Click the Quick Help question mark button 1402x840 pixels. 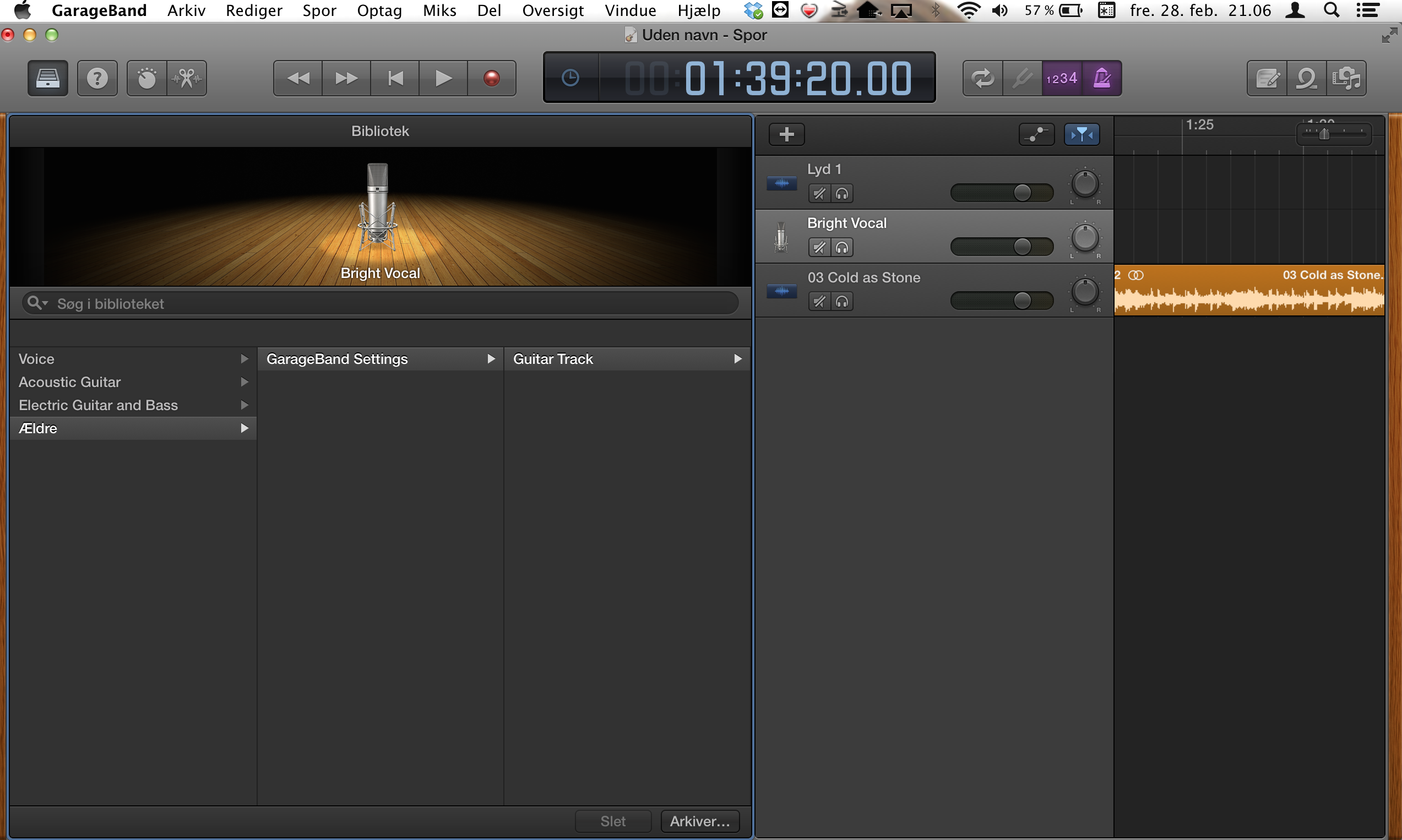click(x=97, y=78)
